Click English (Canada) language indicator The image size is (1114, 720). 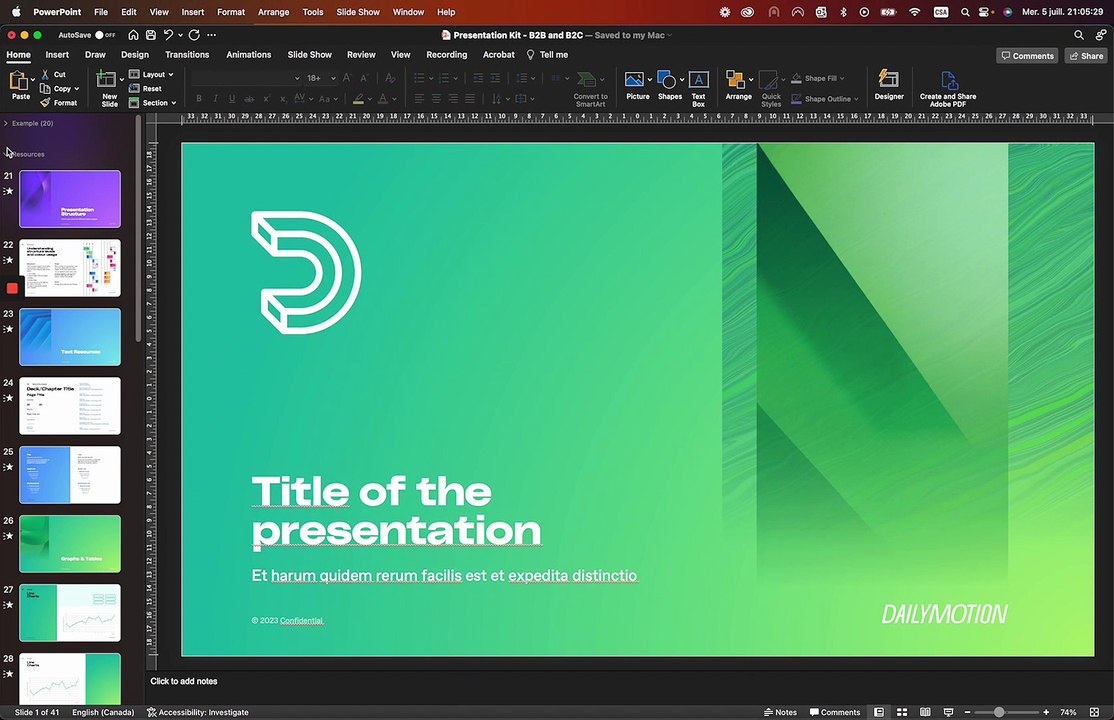[x=103, y=712]
